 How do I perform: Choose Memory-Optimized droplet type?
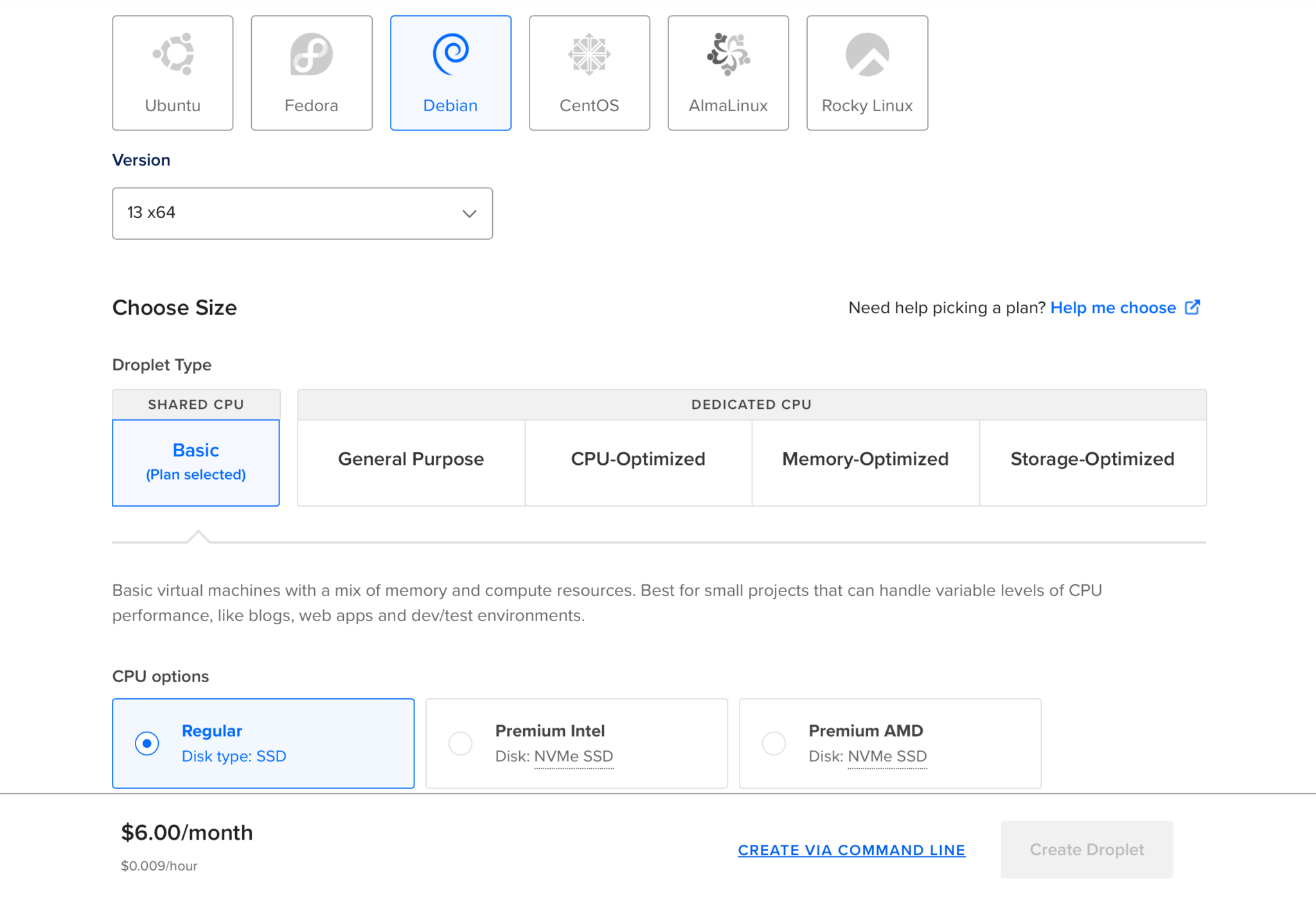(x=866, y=462)
